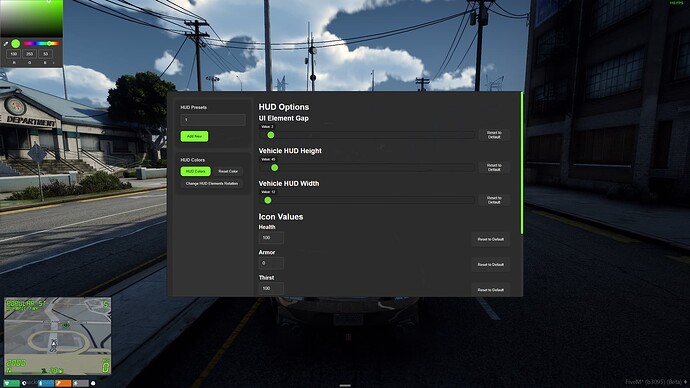Click the green vertical scrollbar
This screenshot has height=388, width=690.
pyautogui.click(x=522, y=163)
